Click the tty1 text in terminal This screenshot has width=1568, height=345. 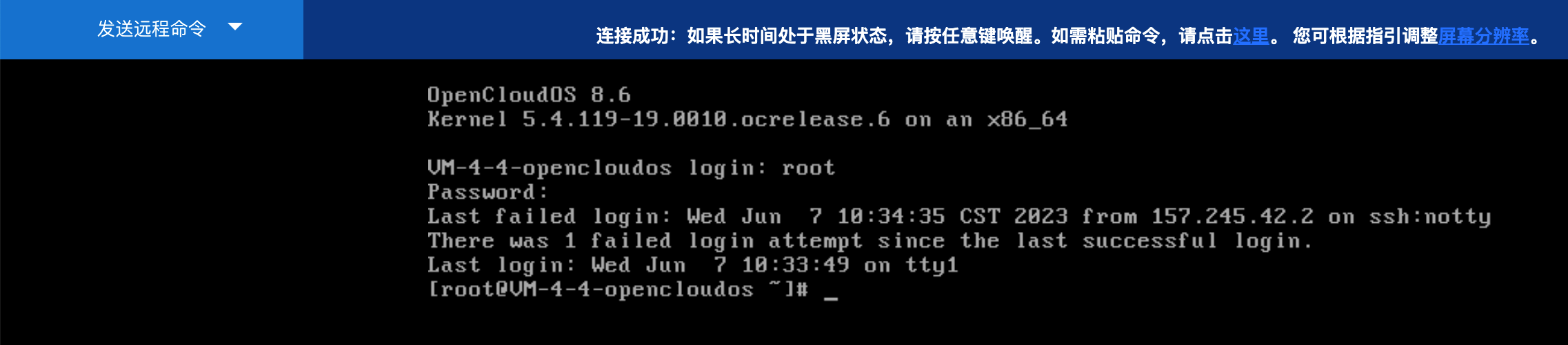tap(932, 265)
